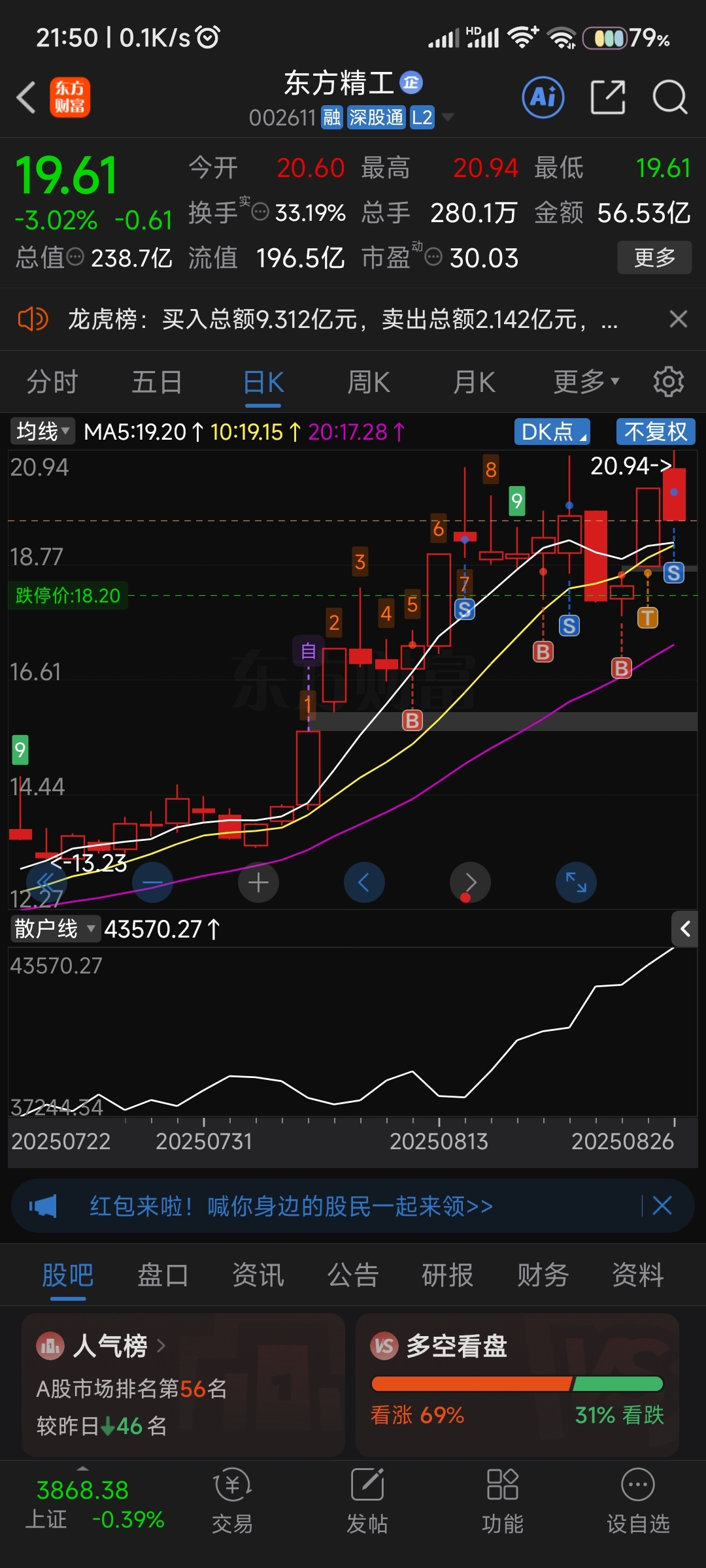Screen dimensions: 706x1568
Task: Close the 红包来啦 banner
Action: coord(662,1205)
